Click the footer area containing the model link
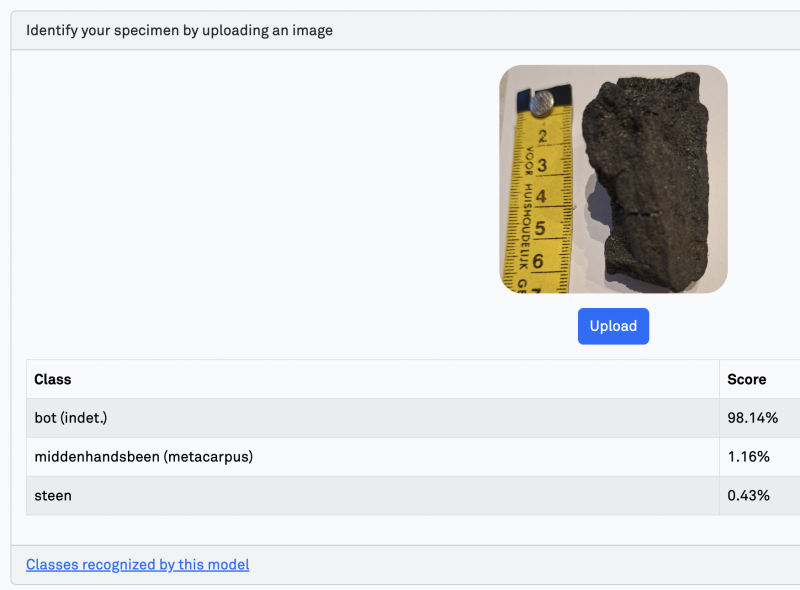 coord(400,564)
